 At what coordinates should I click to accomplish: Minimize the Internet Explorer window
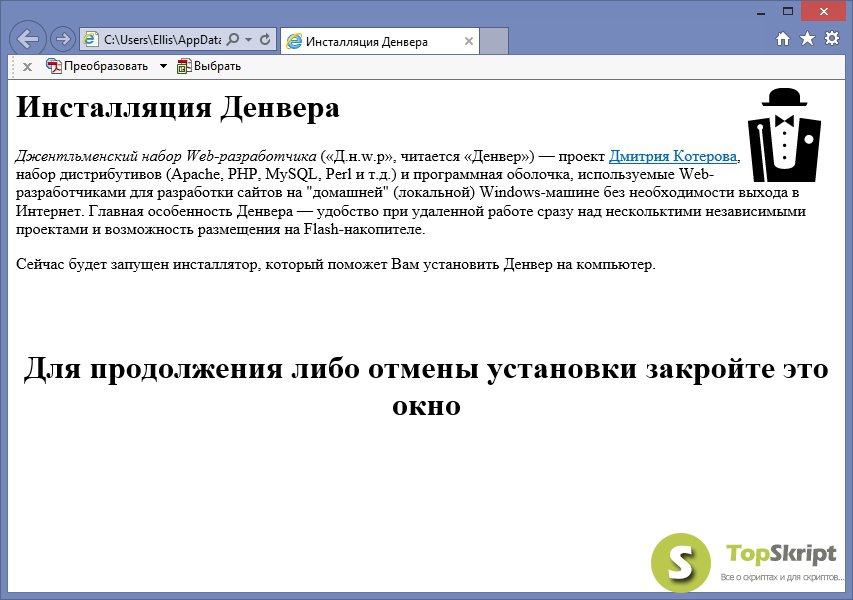click(761, 12)
